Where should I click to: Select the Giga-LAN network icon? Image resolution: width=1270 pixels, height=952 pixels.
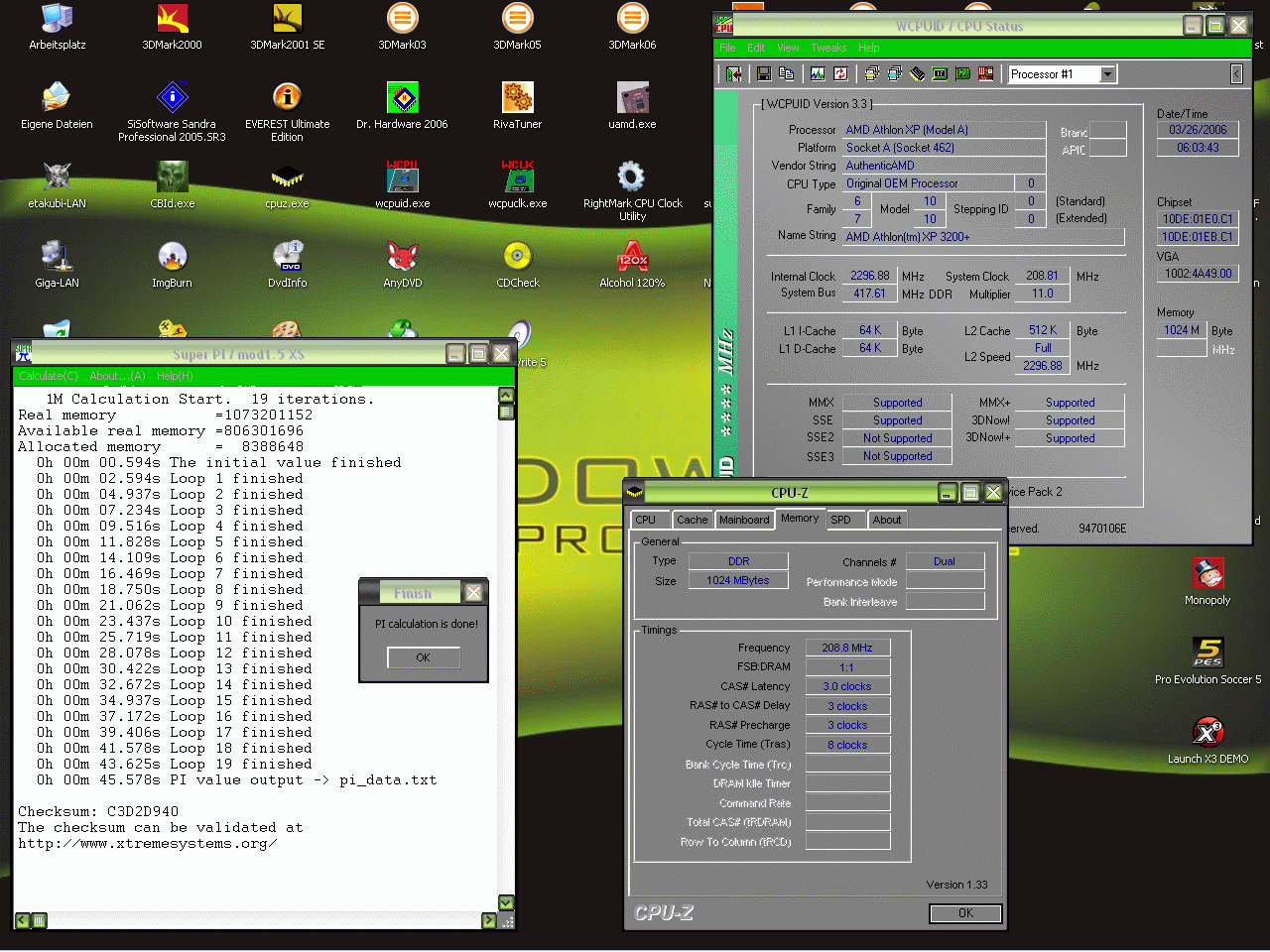tap(57, 265)
